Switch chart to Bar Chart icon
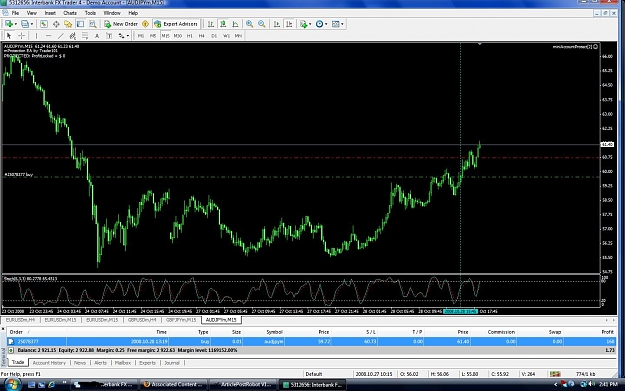This screenshot has width=625, height=391. pyautogui.click(x=210, y=24)
